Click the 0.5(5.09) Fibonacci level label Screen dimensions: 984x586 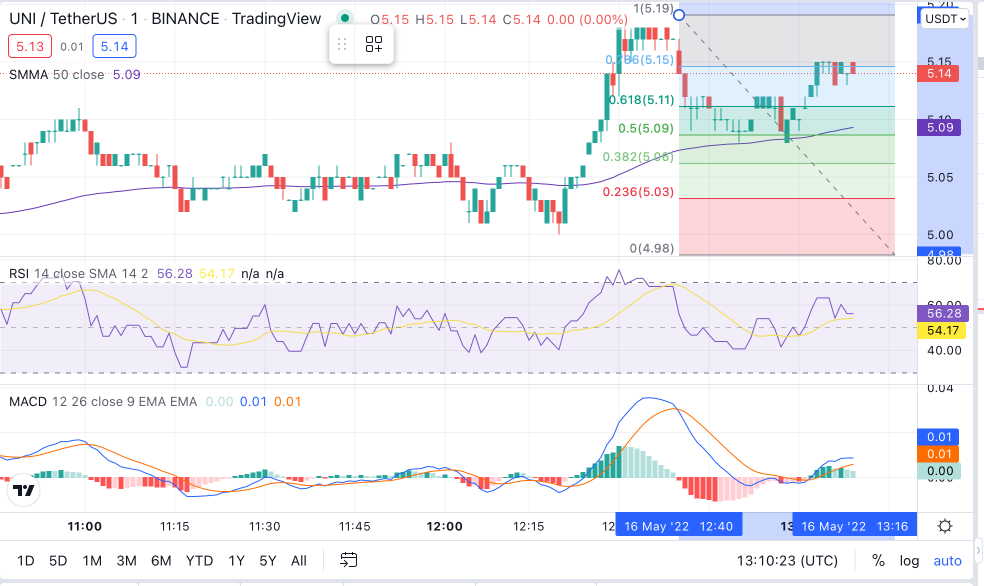click(646, 128)
